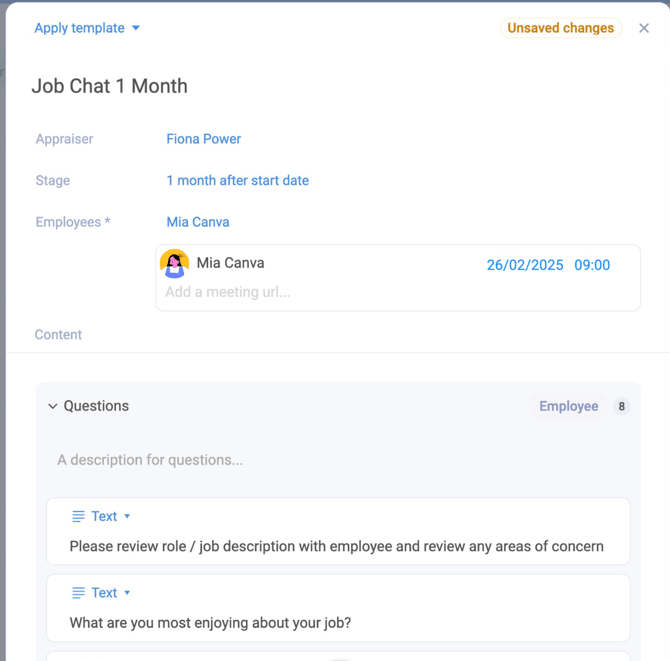Click the Employee label in Questions header
Image resolution: width=670 pixels, height=661 pixels.
[x=568, y=406]
